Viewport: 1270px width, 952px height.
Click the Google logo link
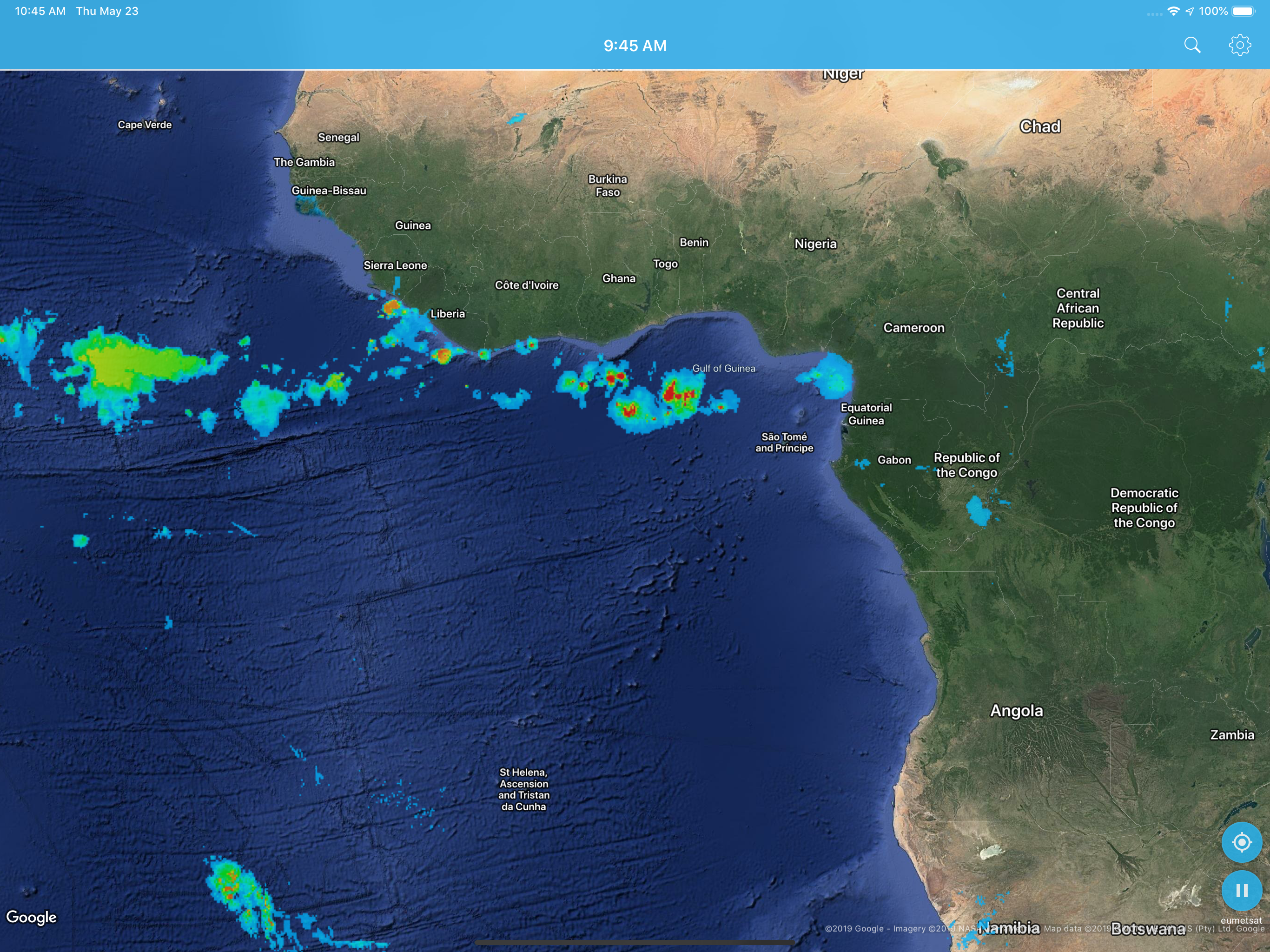point(32,917)
